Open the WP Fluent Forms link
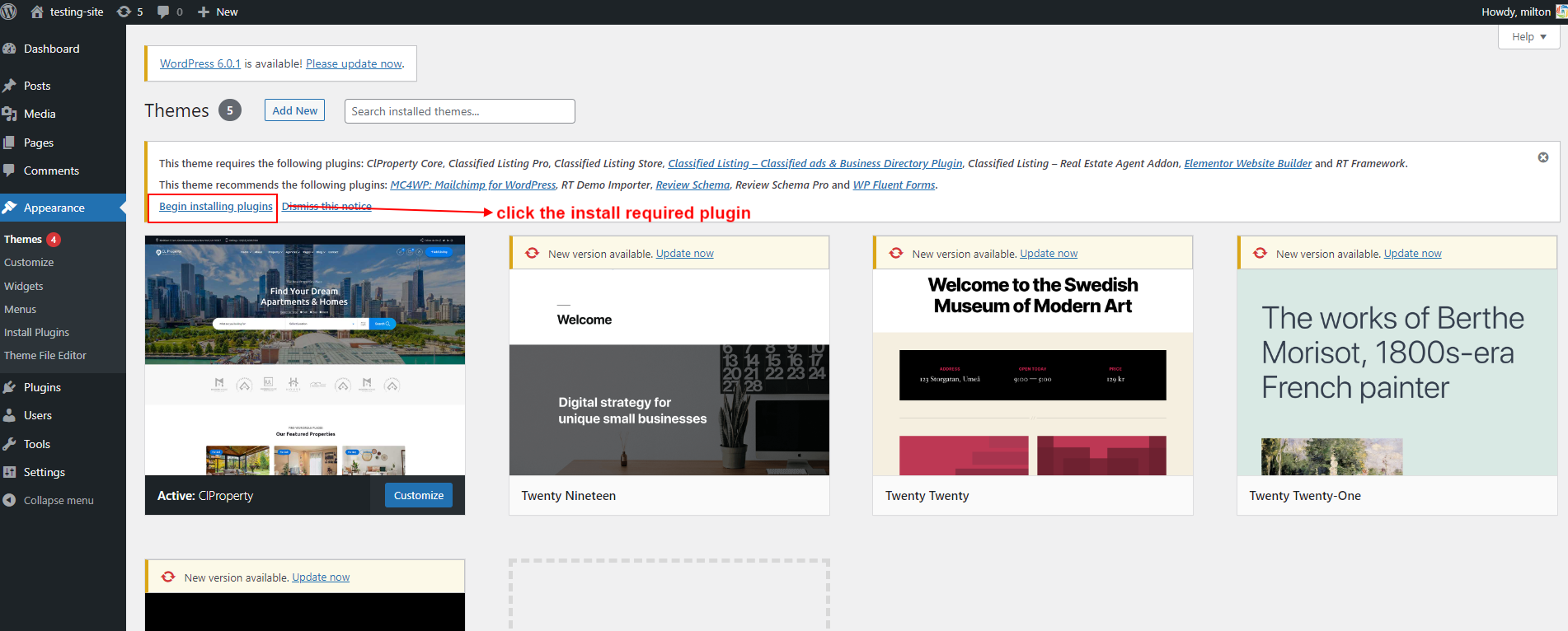Viewport: 1568px width, 631px height. (894, 185)
